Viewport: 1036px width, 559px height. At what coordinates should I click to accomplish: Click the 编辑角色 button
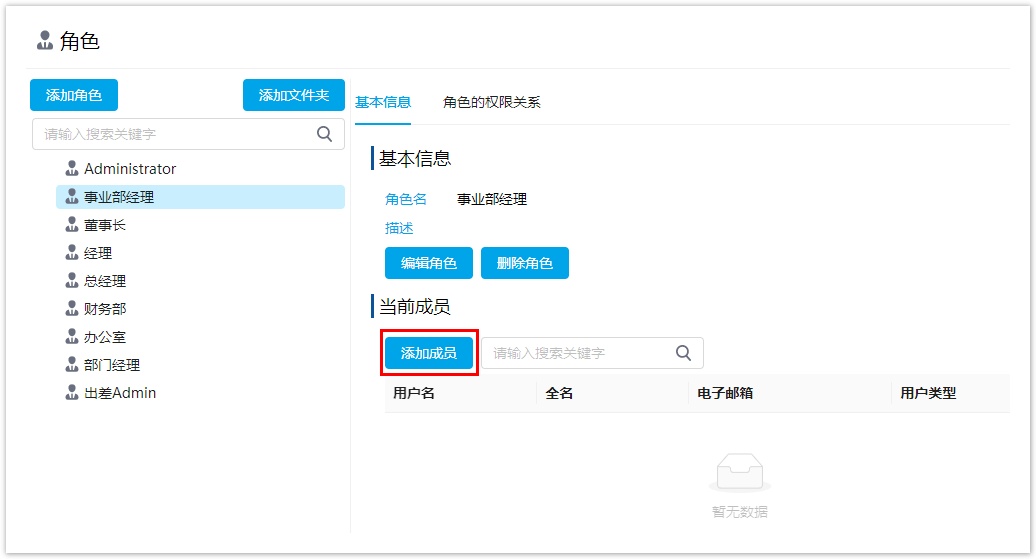429,263
